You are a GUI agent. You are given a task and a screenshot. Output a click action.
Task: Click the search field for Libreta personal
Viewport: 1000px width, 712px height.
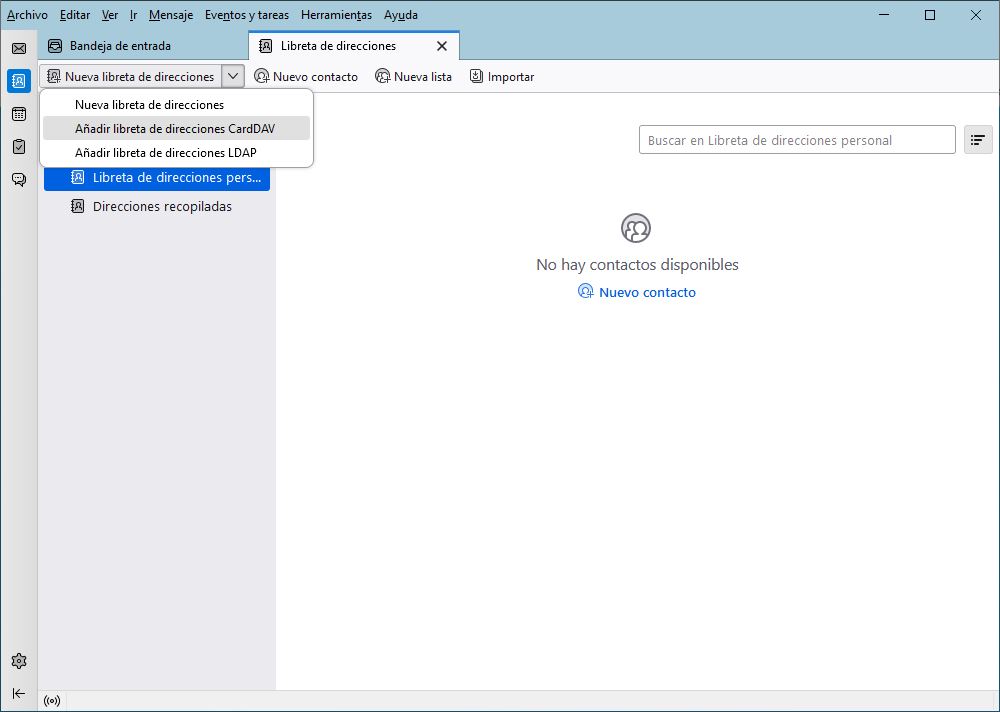click(x=796, y=141)
